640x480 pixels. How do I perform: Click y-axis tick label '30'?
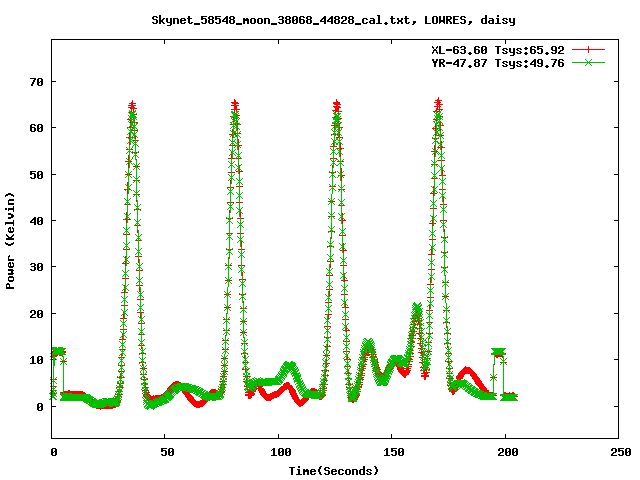pos(36,267)
